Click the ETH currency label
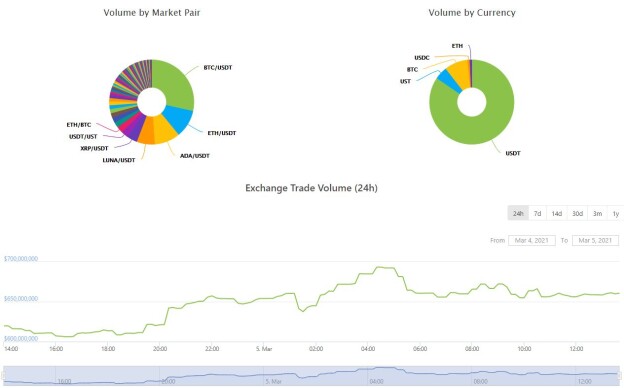This screenshot has width=624, height=388. click(457, 46)
